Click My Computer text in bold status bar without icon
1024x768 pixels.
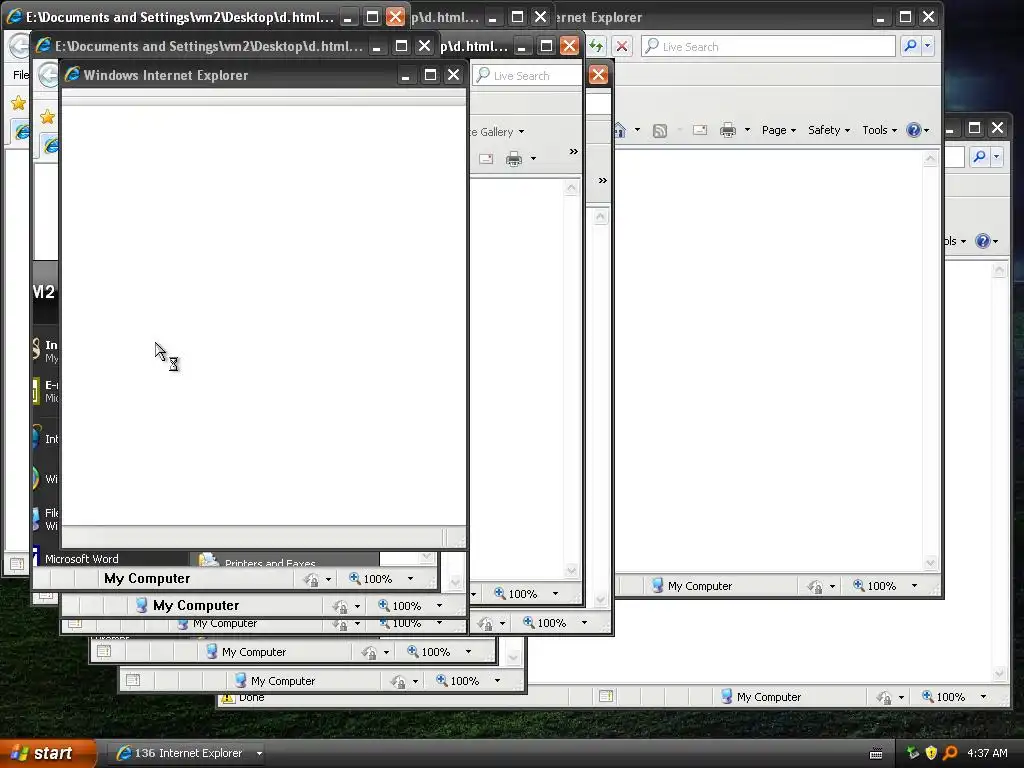[147, 579]
